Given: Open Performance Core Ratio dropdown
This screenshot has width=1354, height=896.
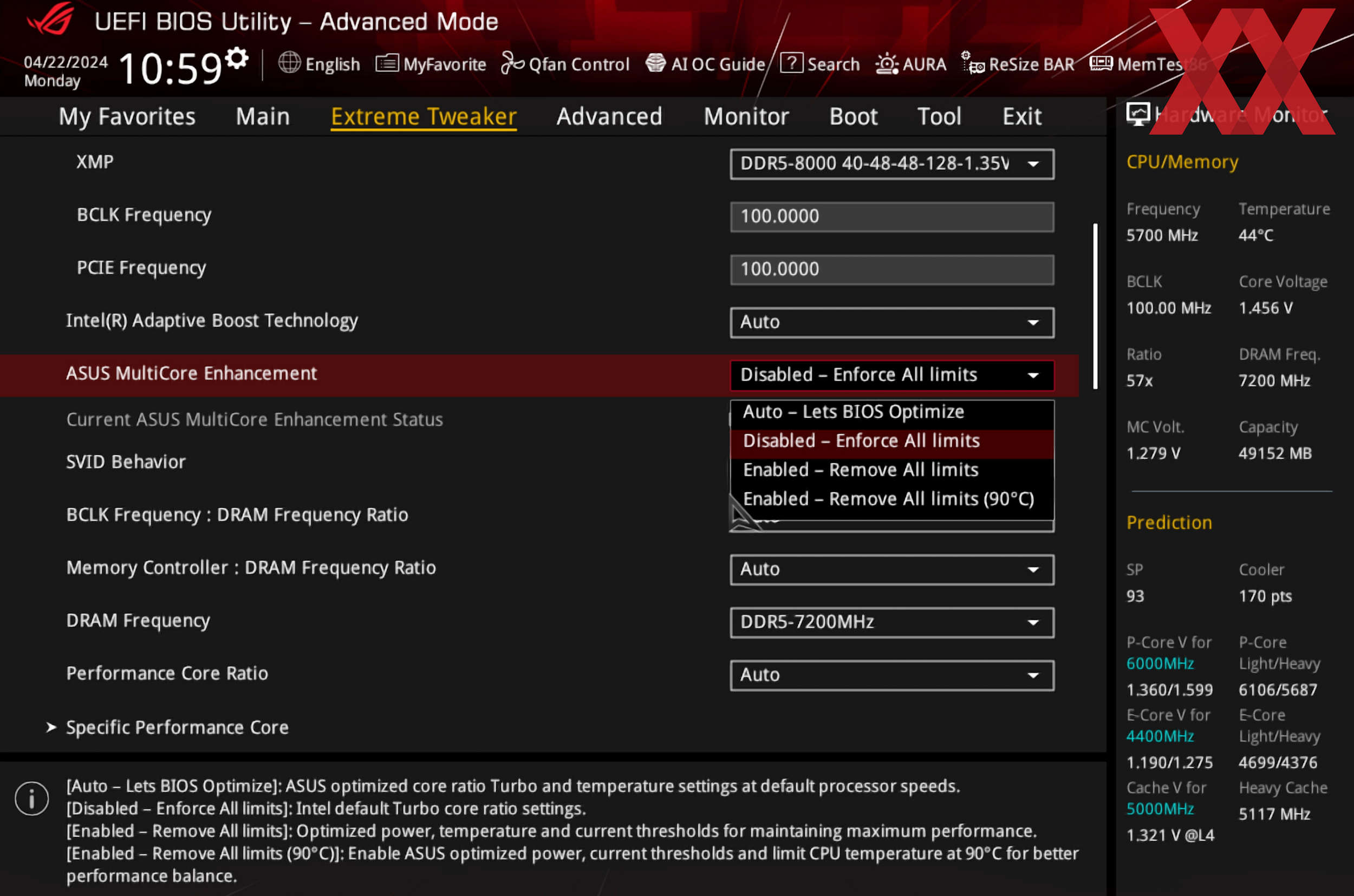Looking at the screenshot, I should (891, 676).
